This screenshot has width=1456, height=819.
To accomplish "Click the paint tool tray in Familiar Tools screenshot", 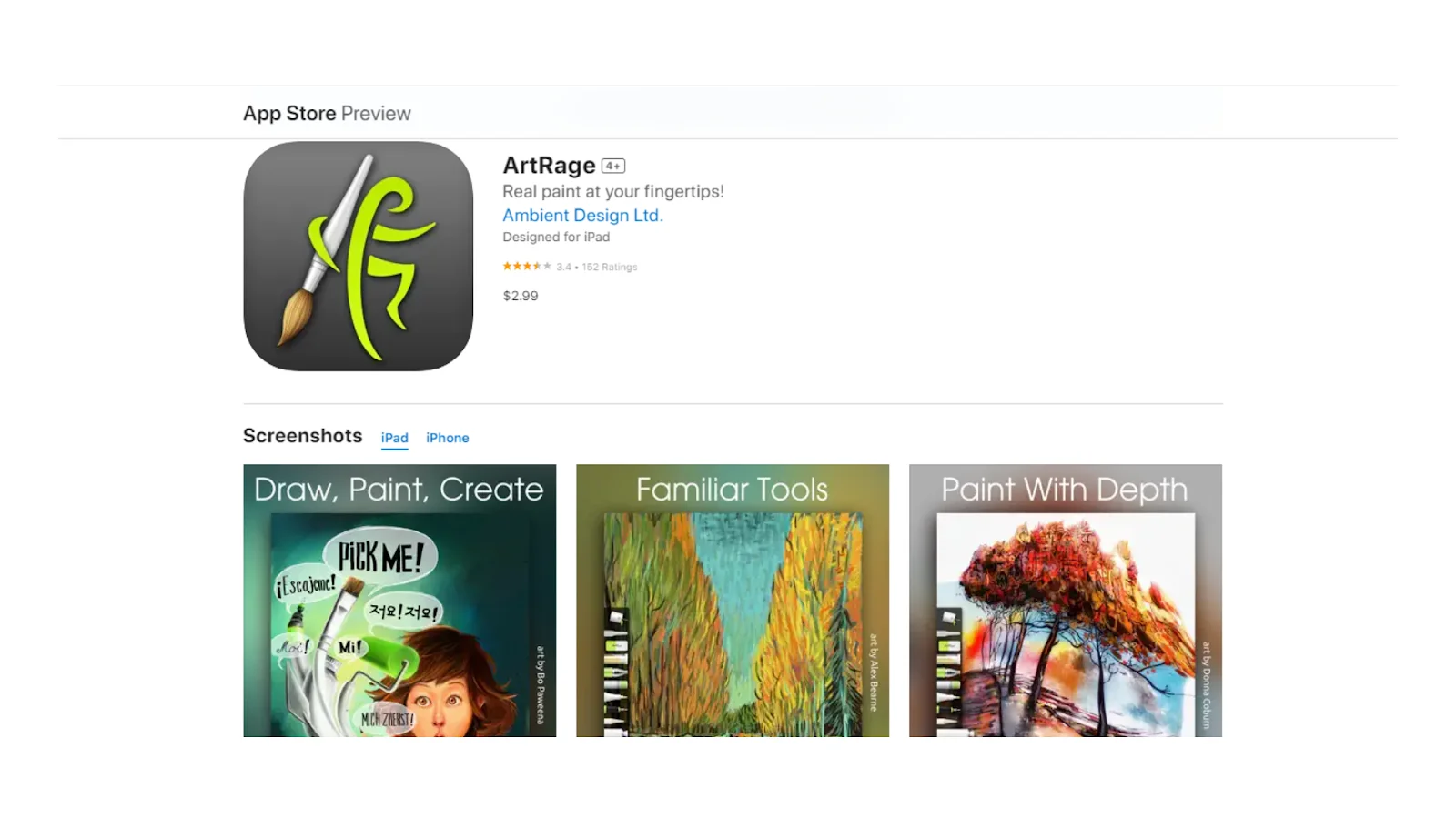I will pyautogui.click(x=617, y=672).
